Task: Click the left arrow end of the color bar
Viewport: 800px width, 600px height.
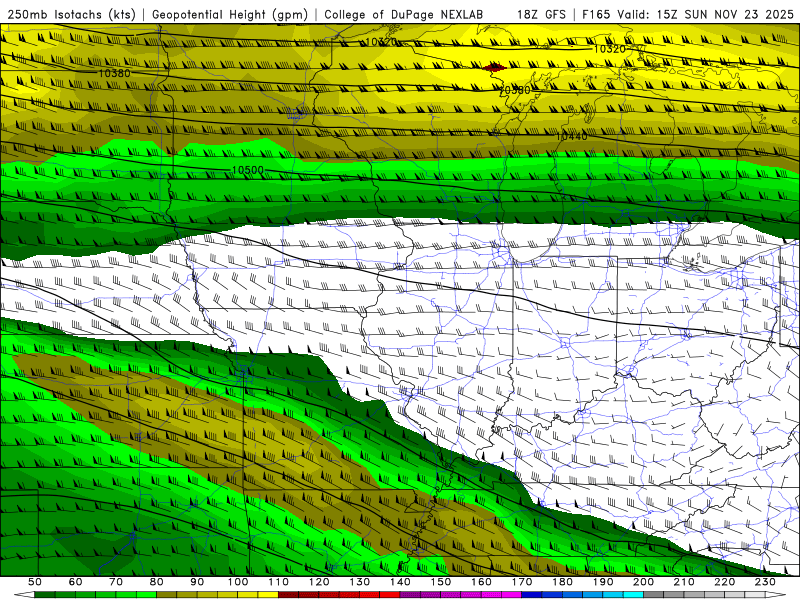Action: [x=24, y=594]
